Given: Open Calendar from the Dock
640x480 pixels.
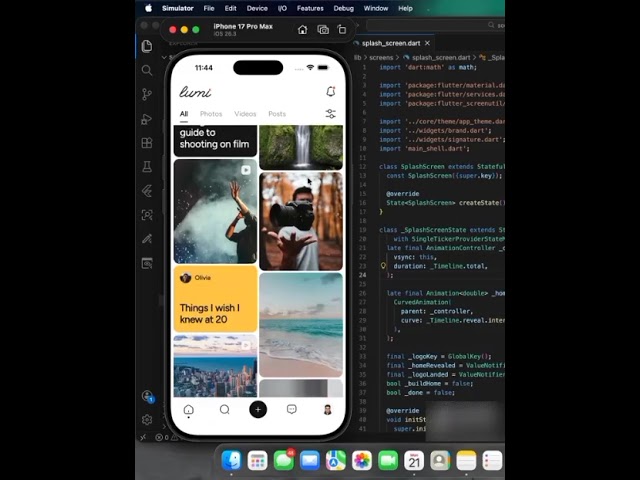Looking at the screenshot, I should (414, 460).
